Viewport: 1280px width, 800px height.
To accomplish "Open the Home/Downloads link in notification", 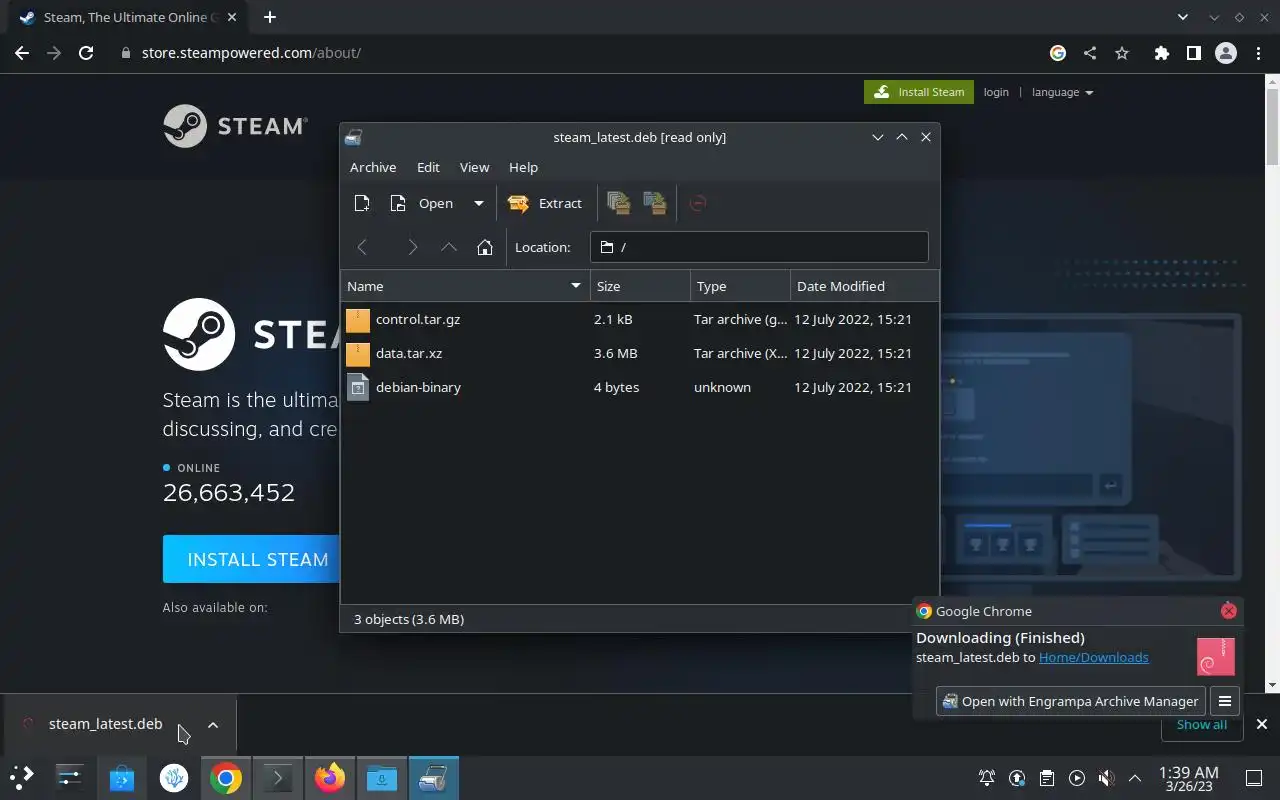I will click(1093, 657).
